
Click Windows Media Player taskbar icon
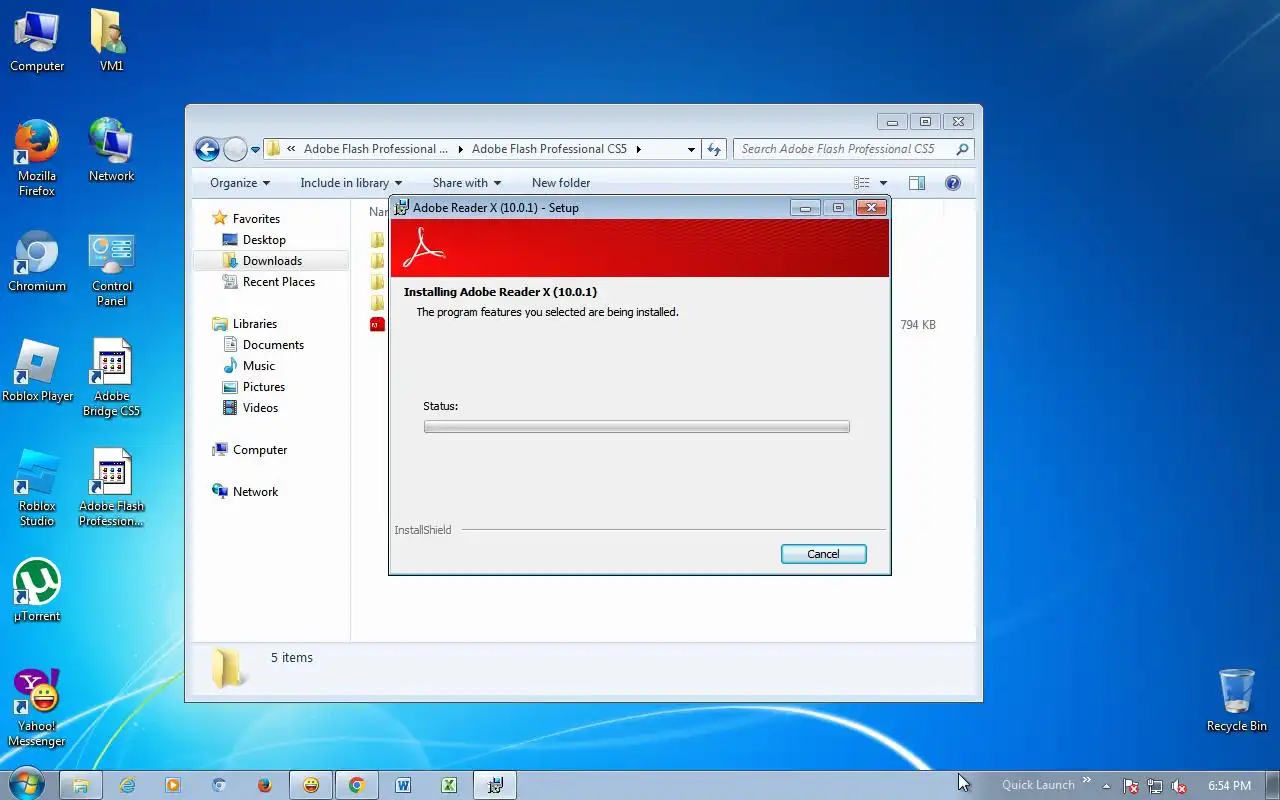point(173,786)
